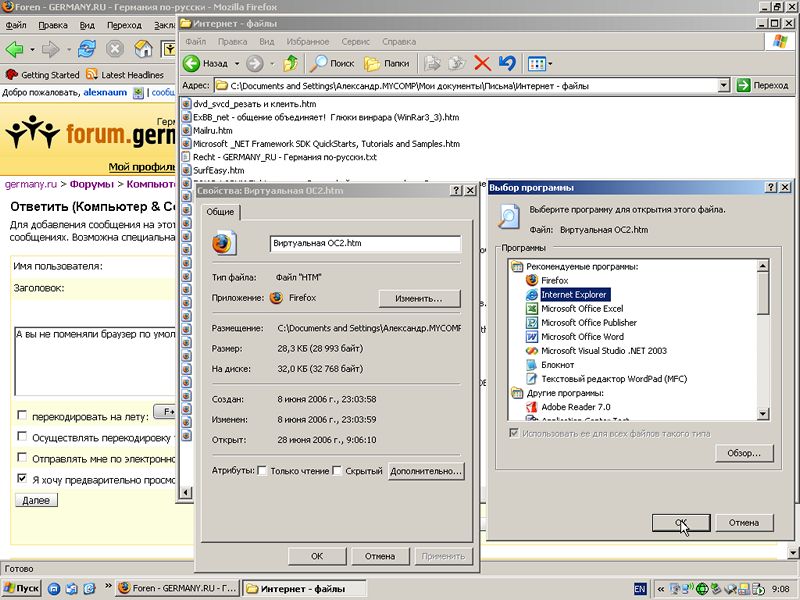The image size is (800, 600).
Task: Select the Общие tab in properties dialog
Action: click(220, 212)
